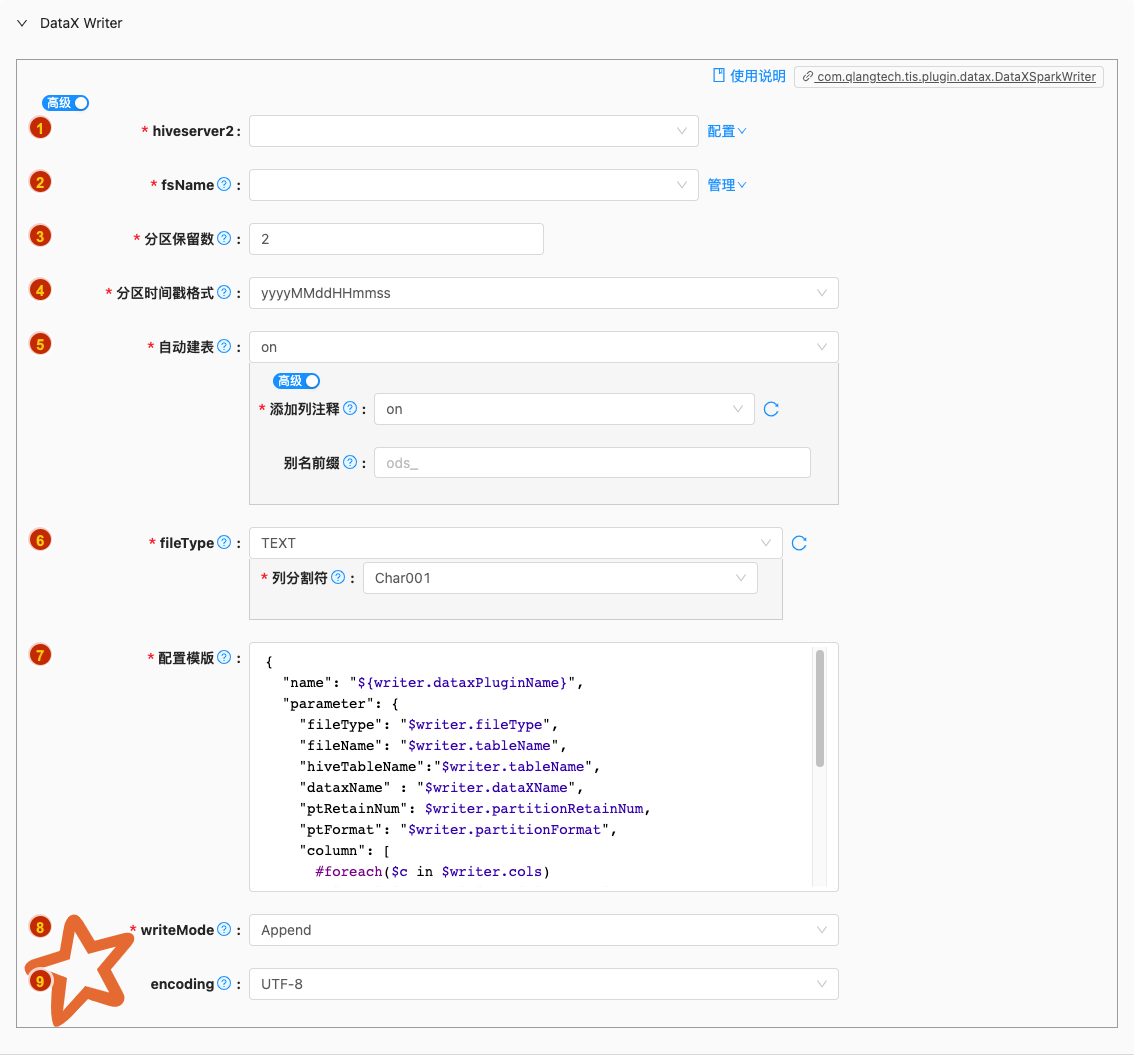Viewport: 1134px width, 1055px height.
Task: Click the help icon next to encoding
Action: coord(224,983)
